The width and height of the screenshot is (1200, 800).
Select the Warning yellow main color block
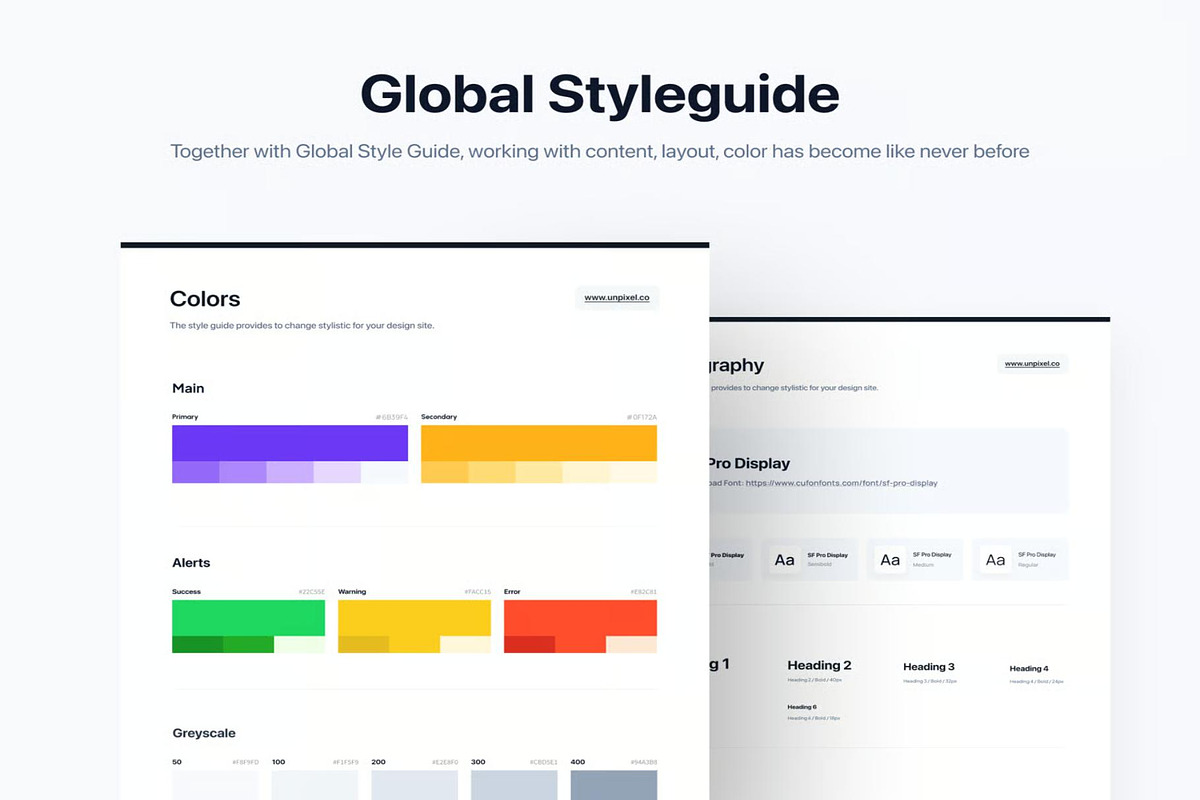pos(414,618)
